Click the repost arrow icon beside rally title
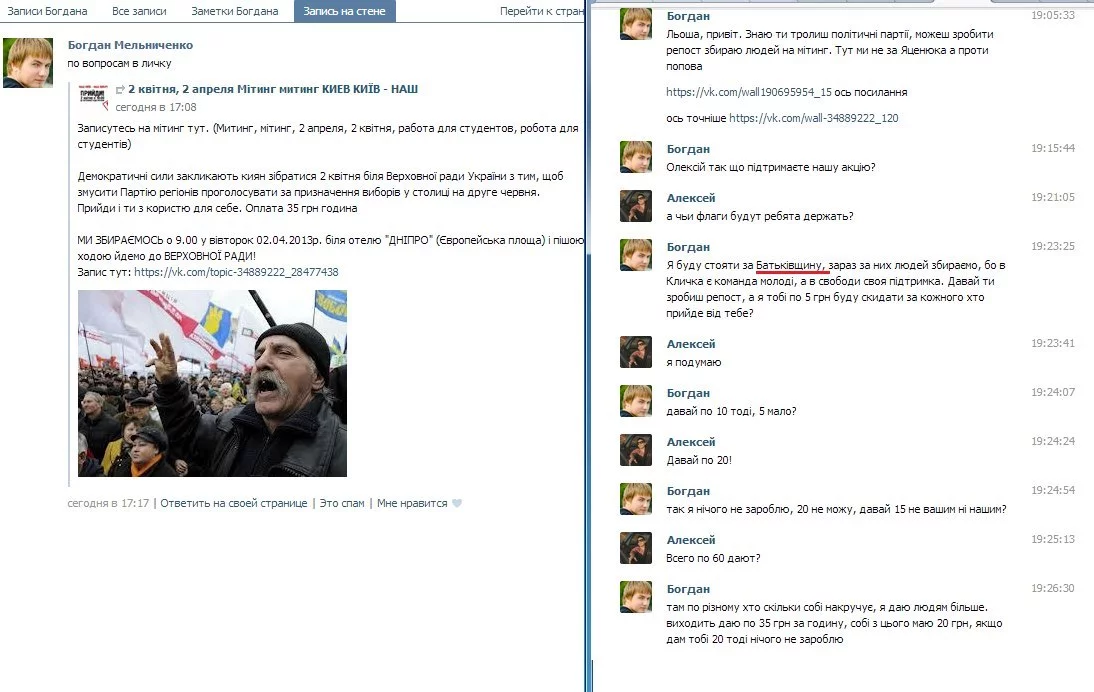1094x692 pixels. pos(120,89)
